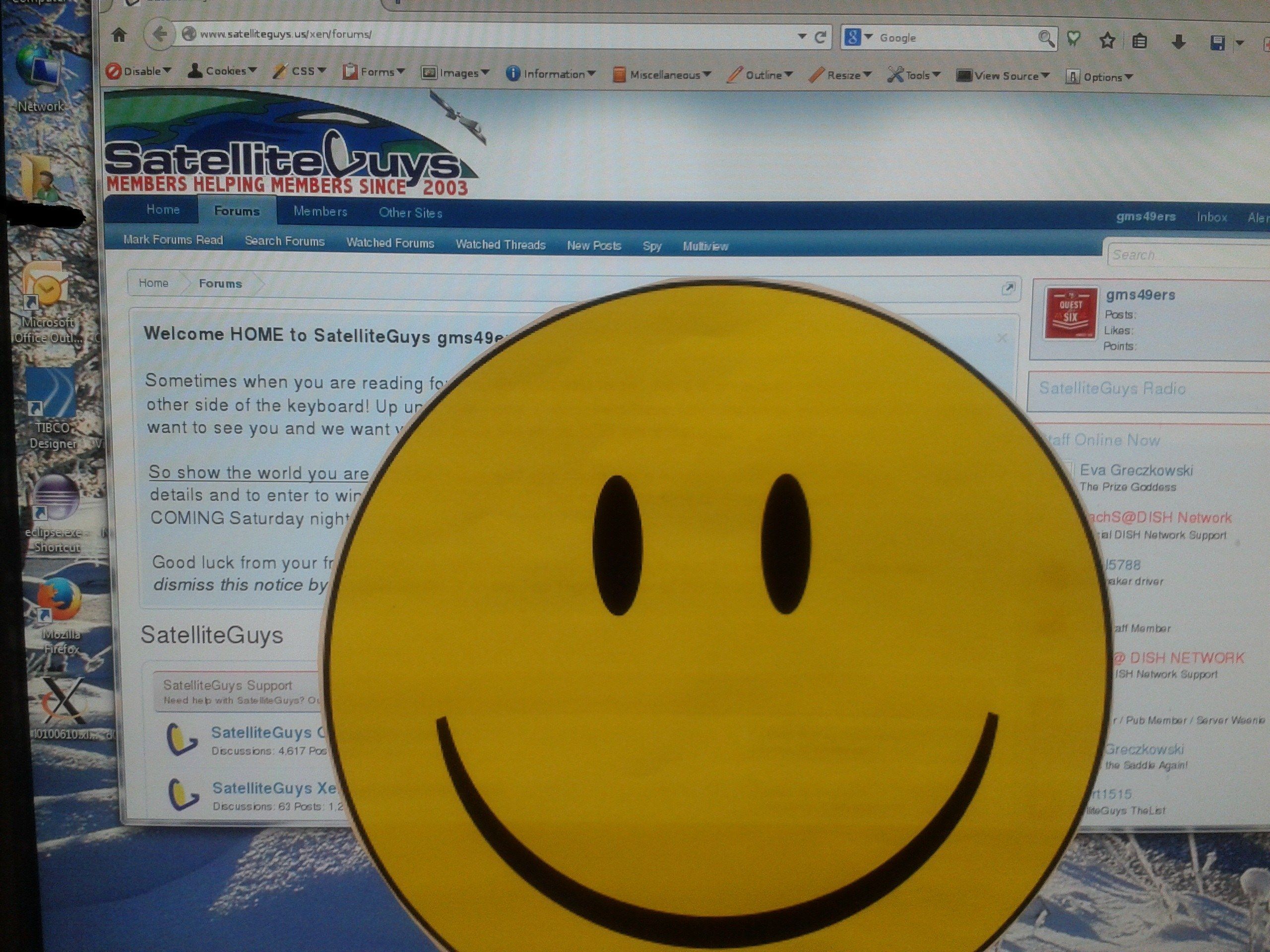Open the Miscellaneous developer menu

(662, 74)
